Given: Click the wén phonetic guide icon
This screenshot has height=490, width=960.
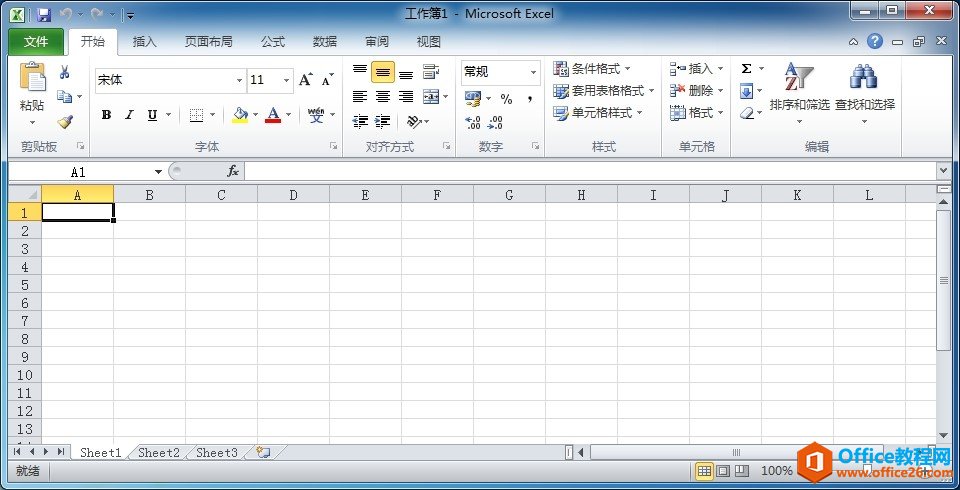Looking at the screenshot, I should pos(316,115).
